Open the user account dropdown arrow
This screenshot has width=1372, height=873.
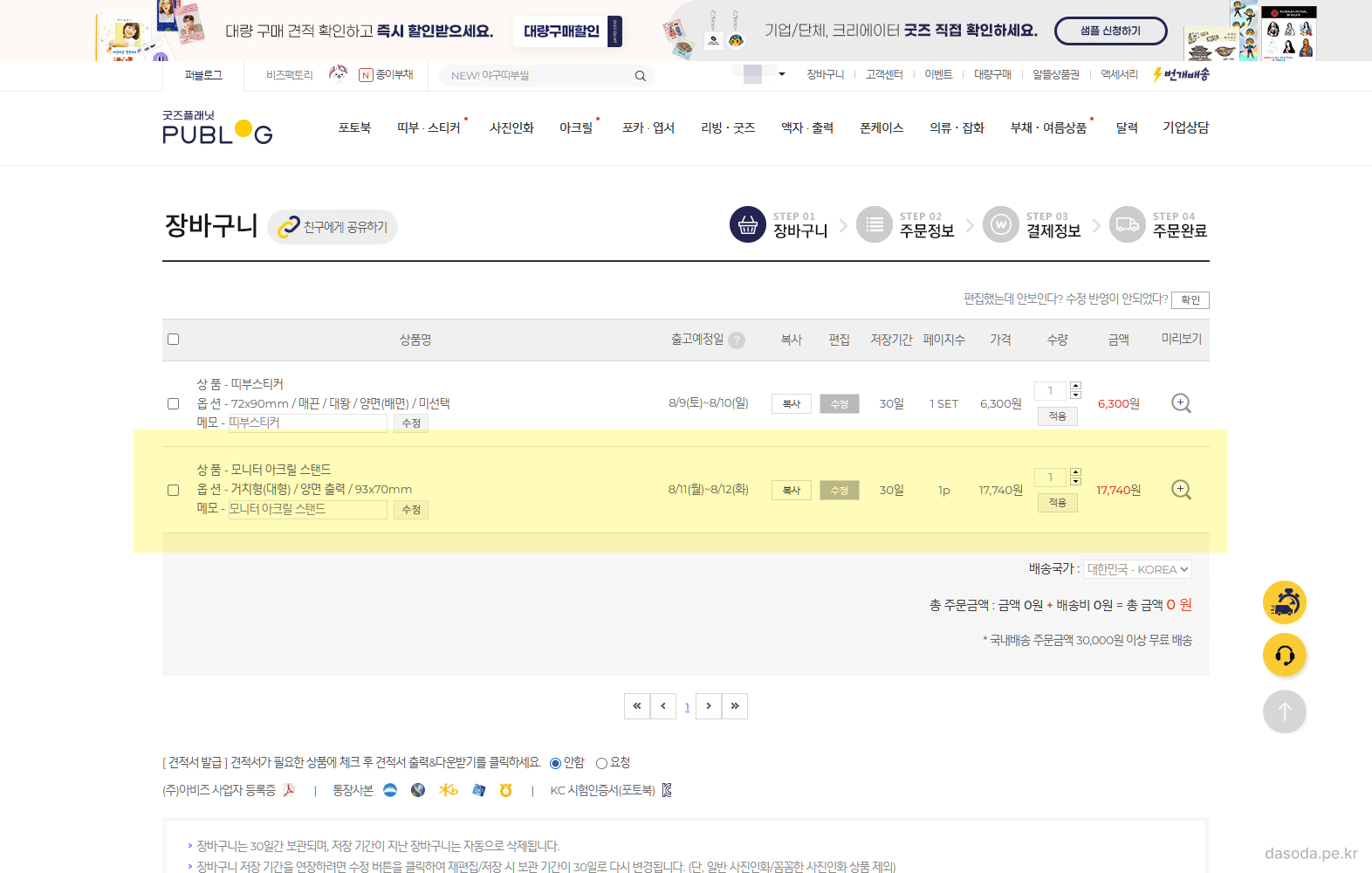point(782,74)
